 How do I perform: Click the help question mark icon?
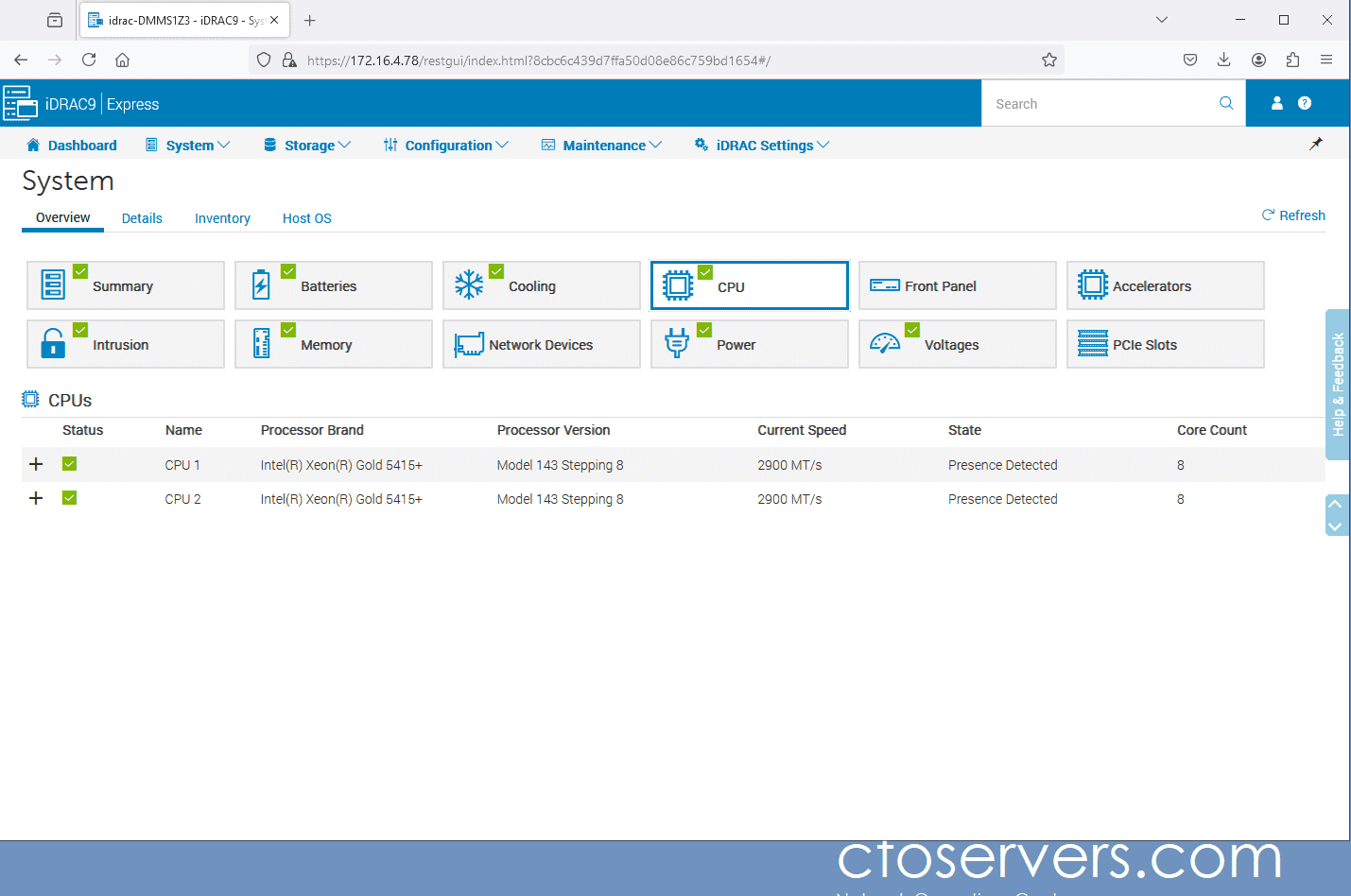click(x=1305, y=103)
